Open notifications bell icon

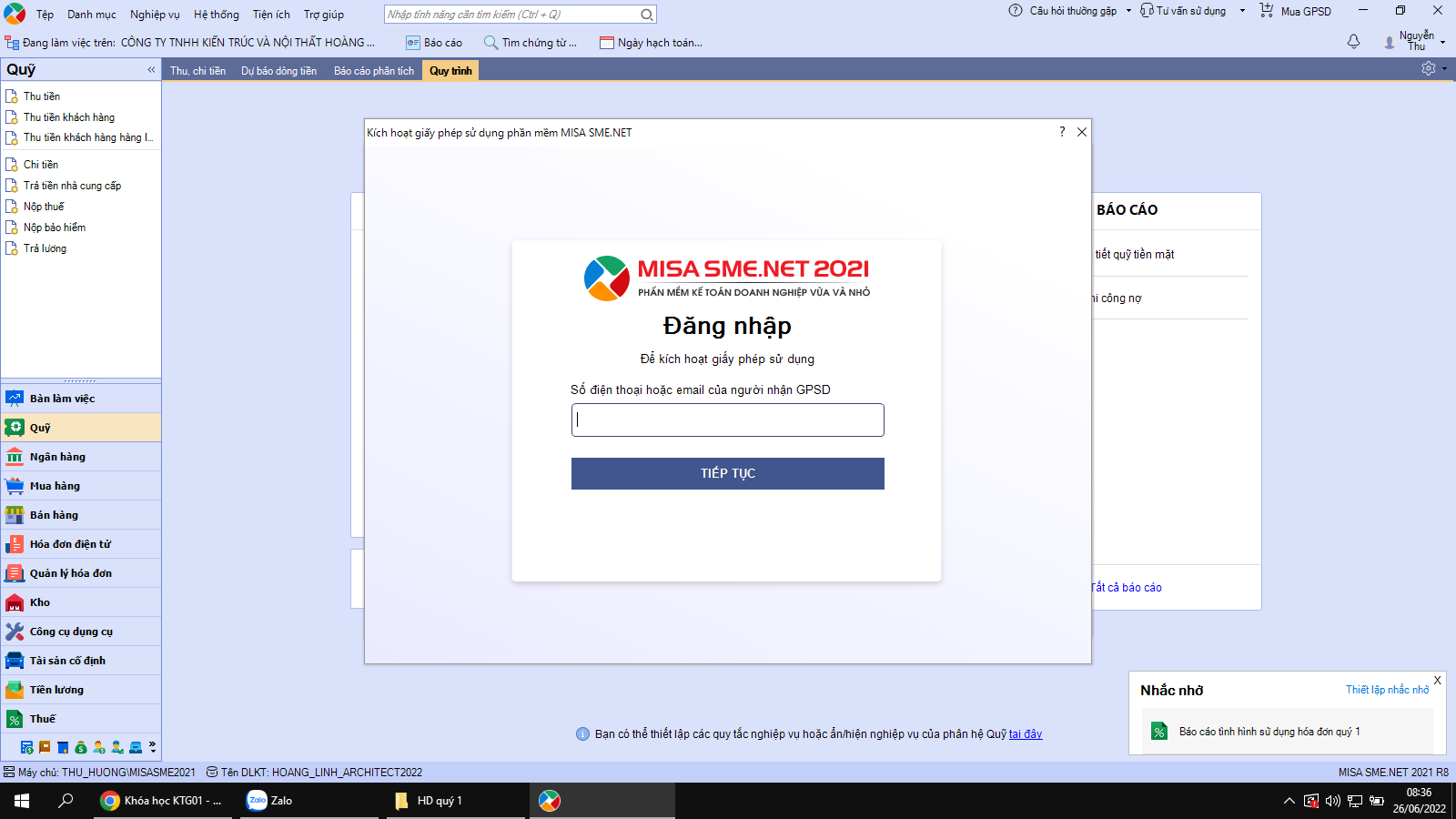[x=1353, y=42]
